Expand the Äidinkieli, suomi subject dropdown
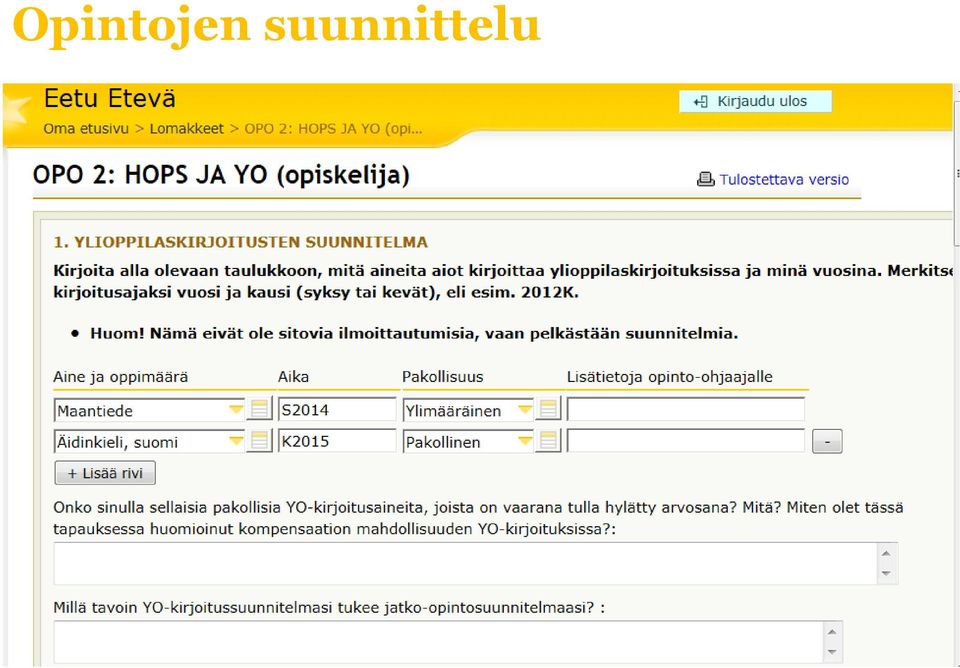 pyautogui.click(x=236, y=441)
